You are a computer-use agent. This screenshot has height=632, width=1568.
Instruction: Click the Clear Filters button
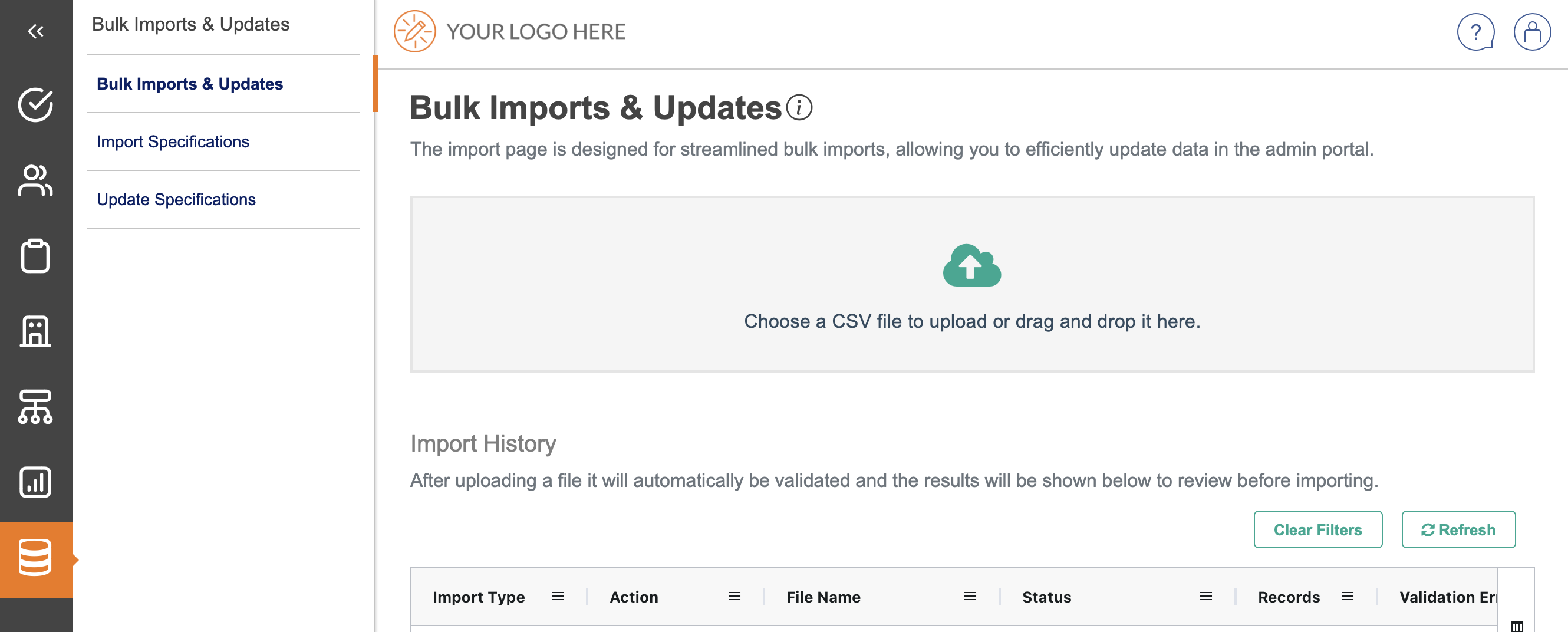click(1317, 529)
